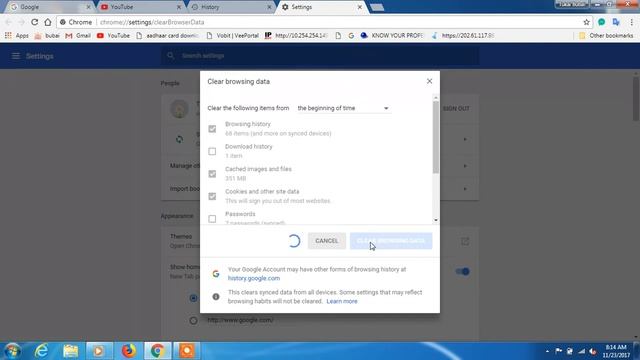The image size is (640, 360).
Task: Launch Internet Explorer from the taskbar
Action: (42, 351)
